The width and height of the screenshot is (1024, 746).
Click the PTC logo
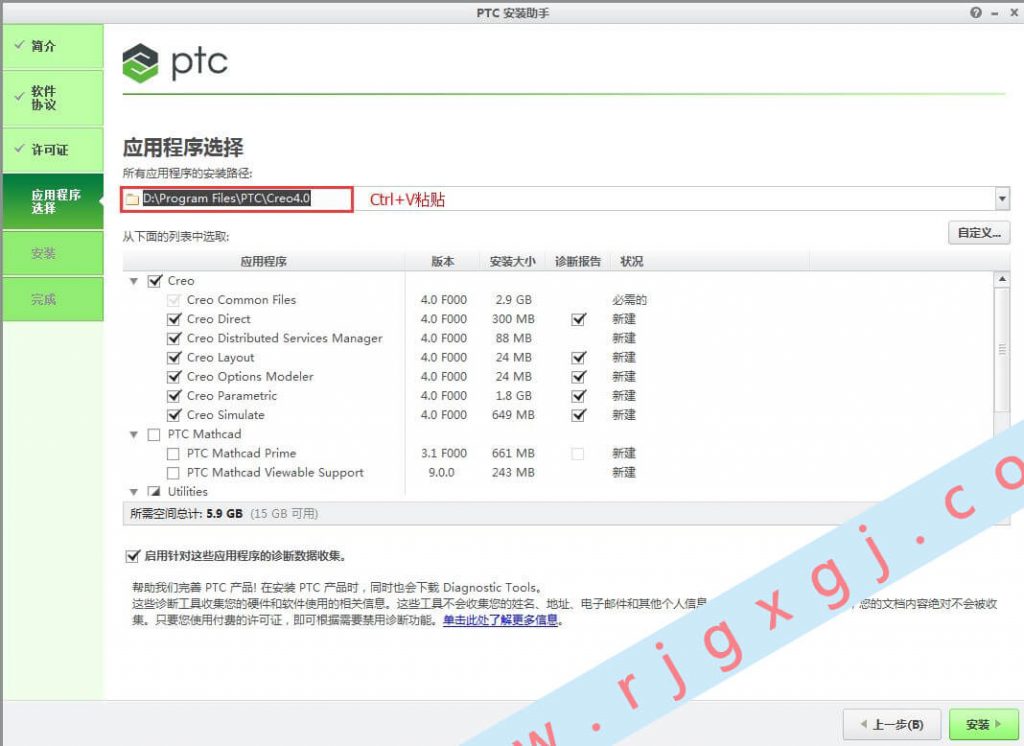tap(175, 63)
